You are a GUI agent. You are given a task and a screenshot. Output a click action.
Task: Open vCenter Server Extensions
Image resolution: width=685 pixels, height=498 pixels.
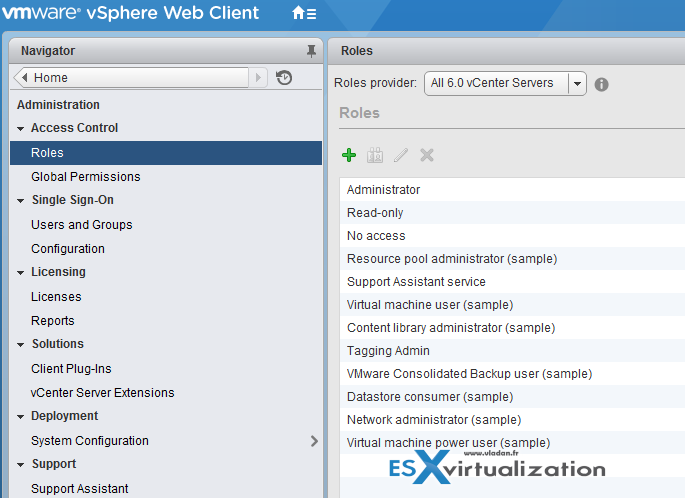pos(103,393)
